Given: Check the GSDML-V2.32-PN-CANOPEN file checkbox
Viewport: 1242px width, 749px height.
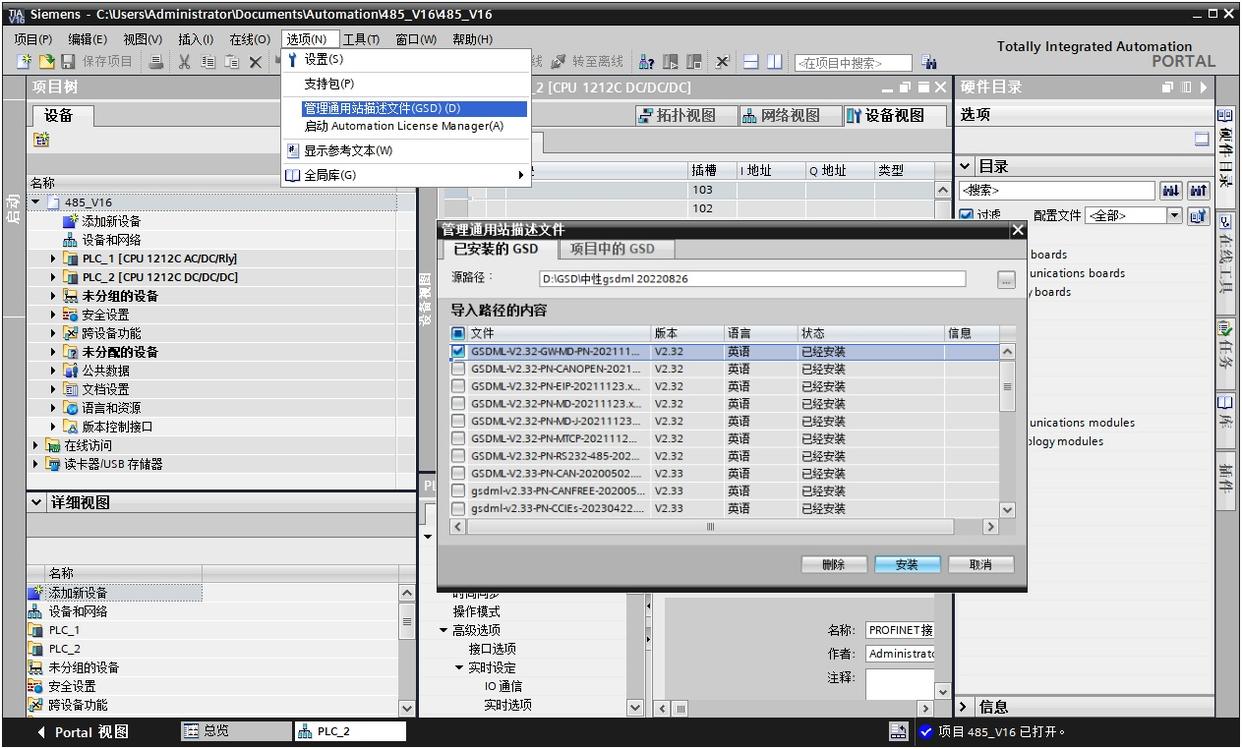Looking at the screenshot, I should click(458, 369).
